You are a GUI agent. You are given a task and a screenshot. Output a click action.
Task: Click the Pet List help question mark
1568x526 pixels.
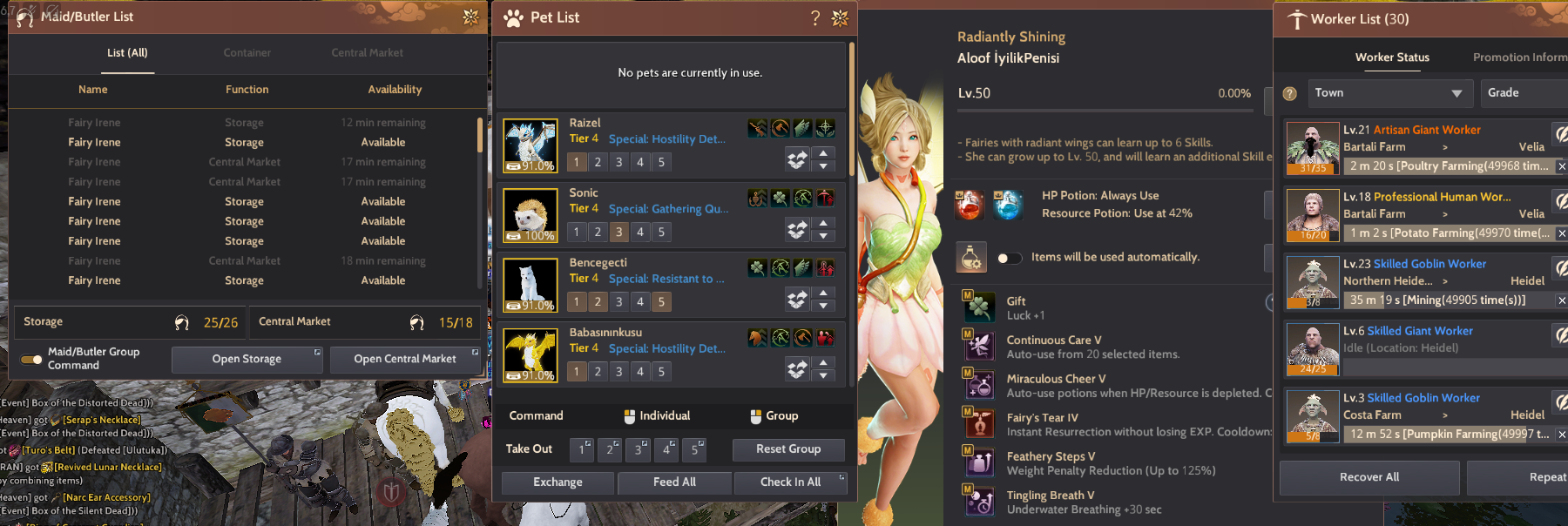tap(815, 17)
